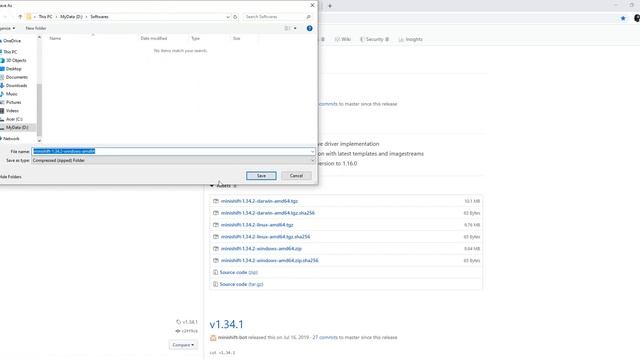Click the tag icon next to v1.34.1 in sidebar
Screen dimensions: 640x360
[x=178, y=322]
